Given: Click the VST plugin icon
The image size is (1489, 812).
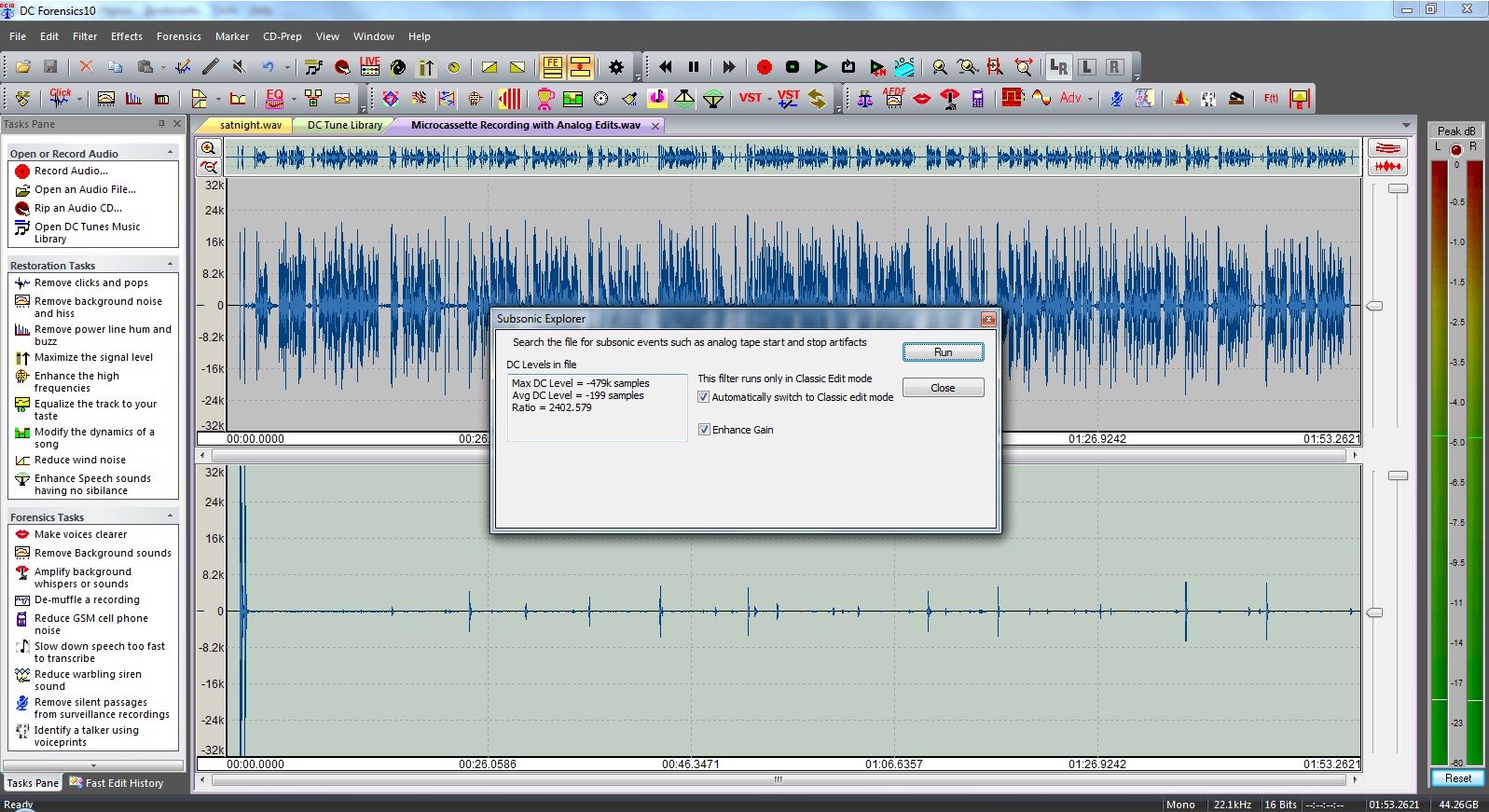Looking at the screenshot, I should pos(751,98).
